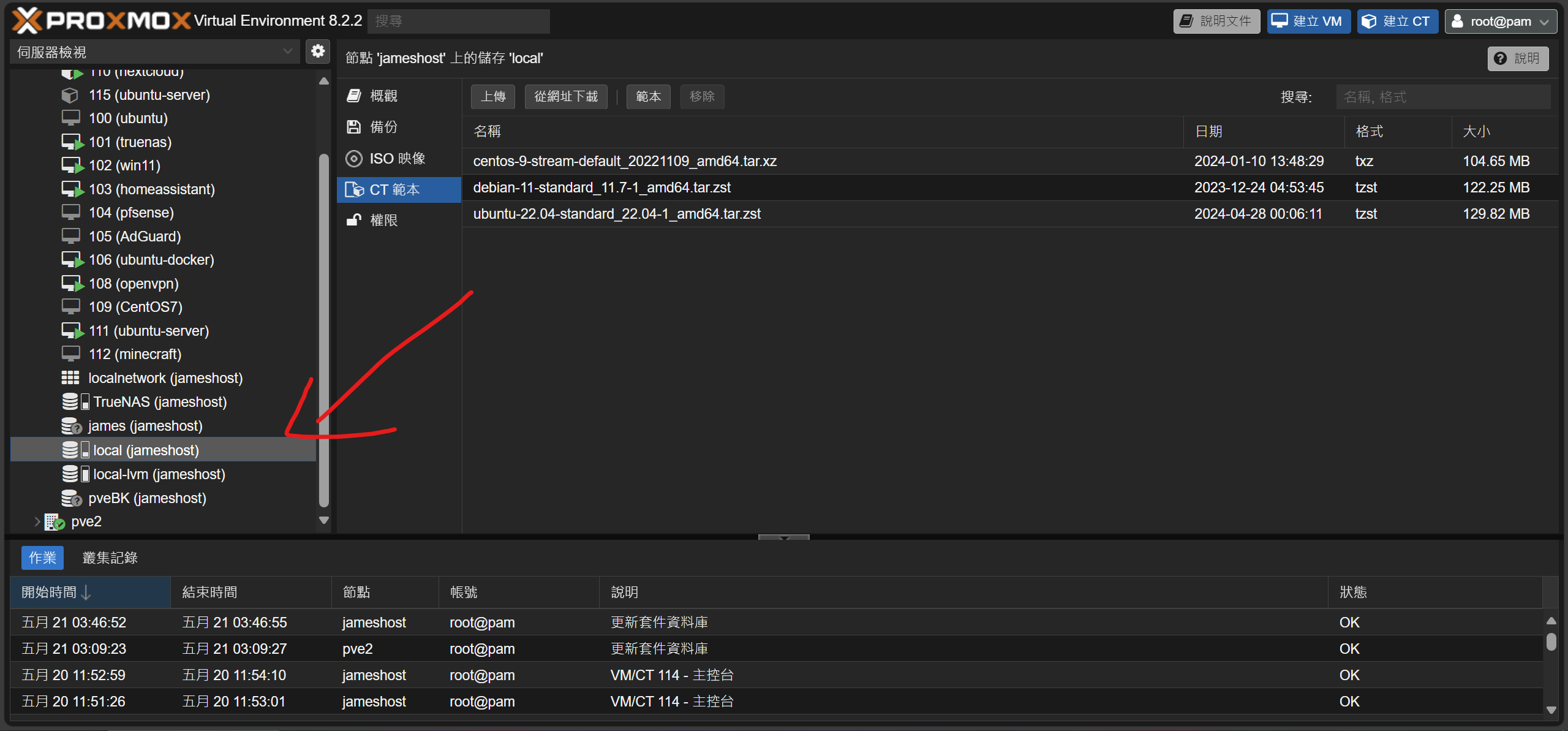
Task: Open 說明文件 documentation via the book icon
Action: pos(1185,21)
